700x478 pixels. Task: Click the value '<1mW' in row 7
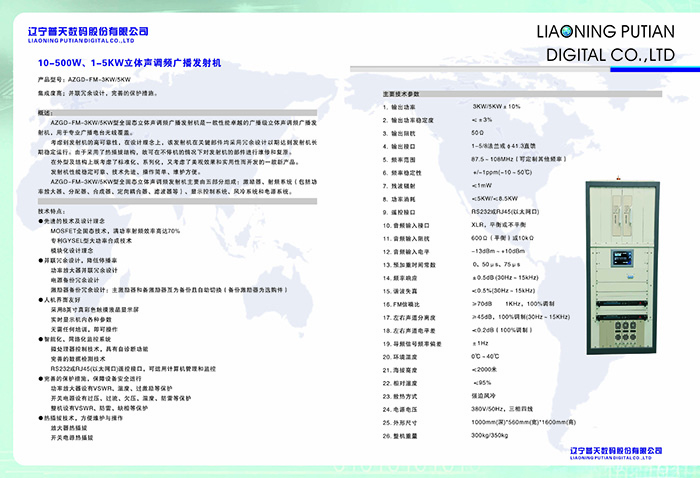[x=482, y=185]
